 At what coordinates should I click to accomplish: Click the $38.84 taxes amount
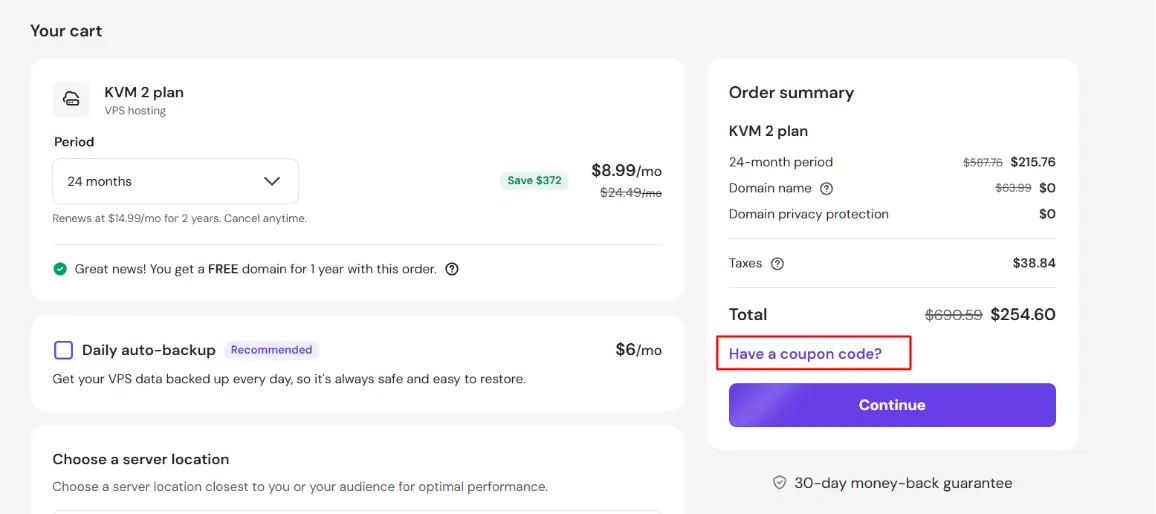tap(1034, 263)
